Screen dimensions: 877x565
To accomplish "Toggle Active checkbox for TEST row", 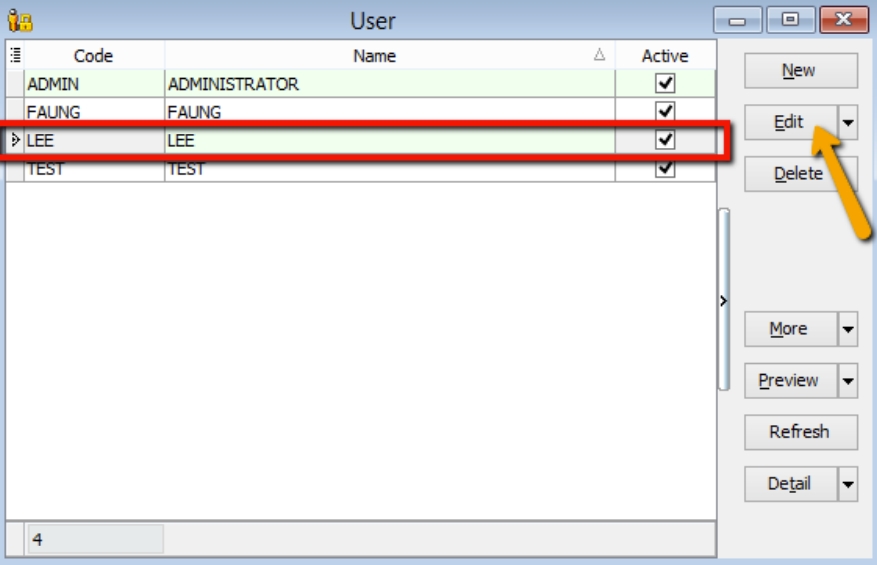I will click(665, 167).
